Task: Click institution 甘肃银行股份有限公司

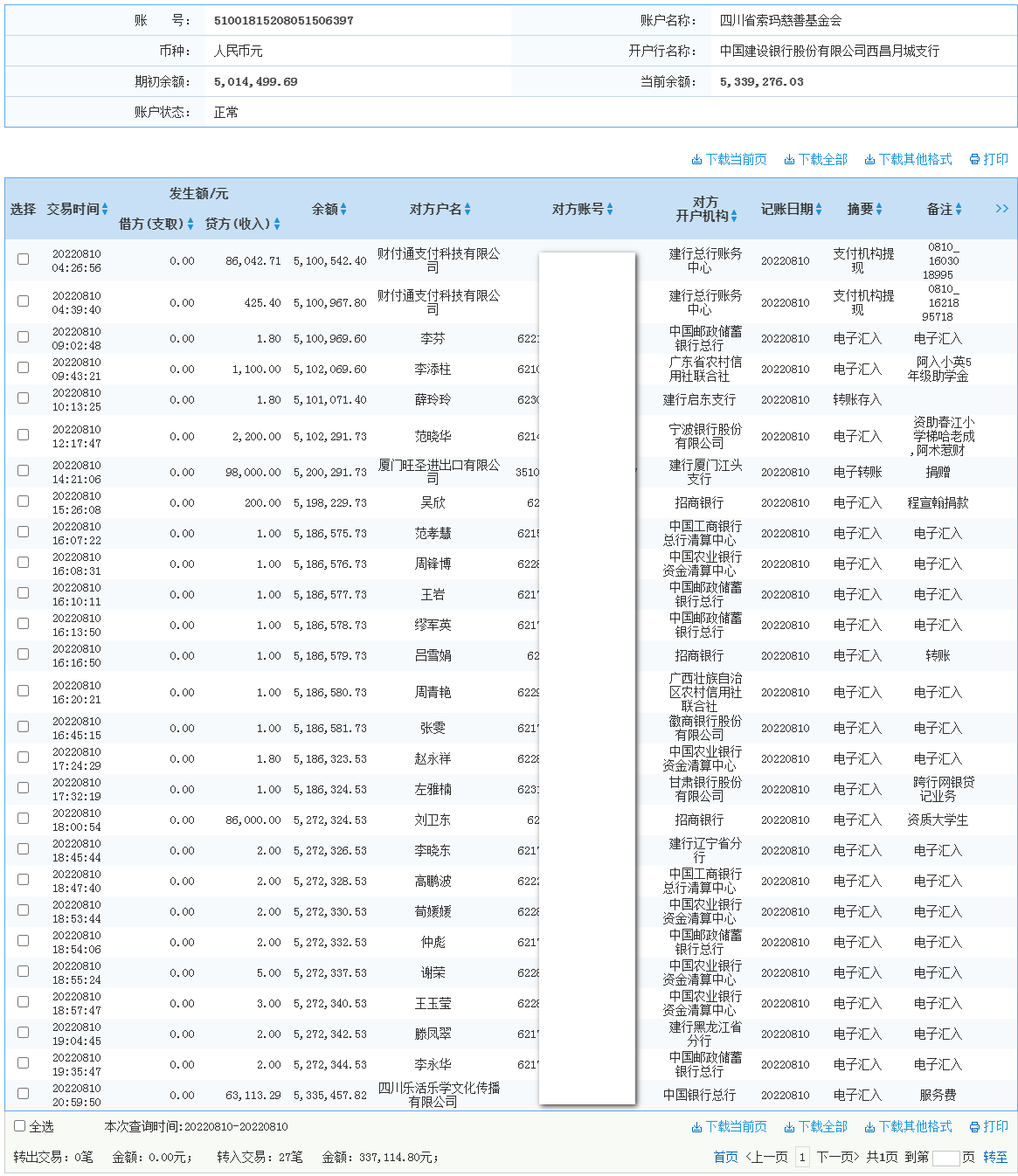Action: click(x=705, y=789)
